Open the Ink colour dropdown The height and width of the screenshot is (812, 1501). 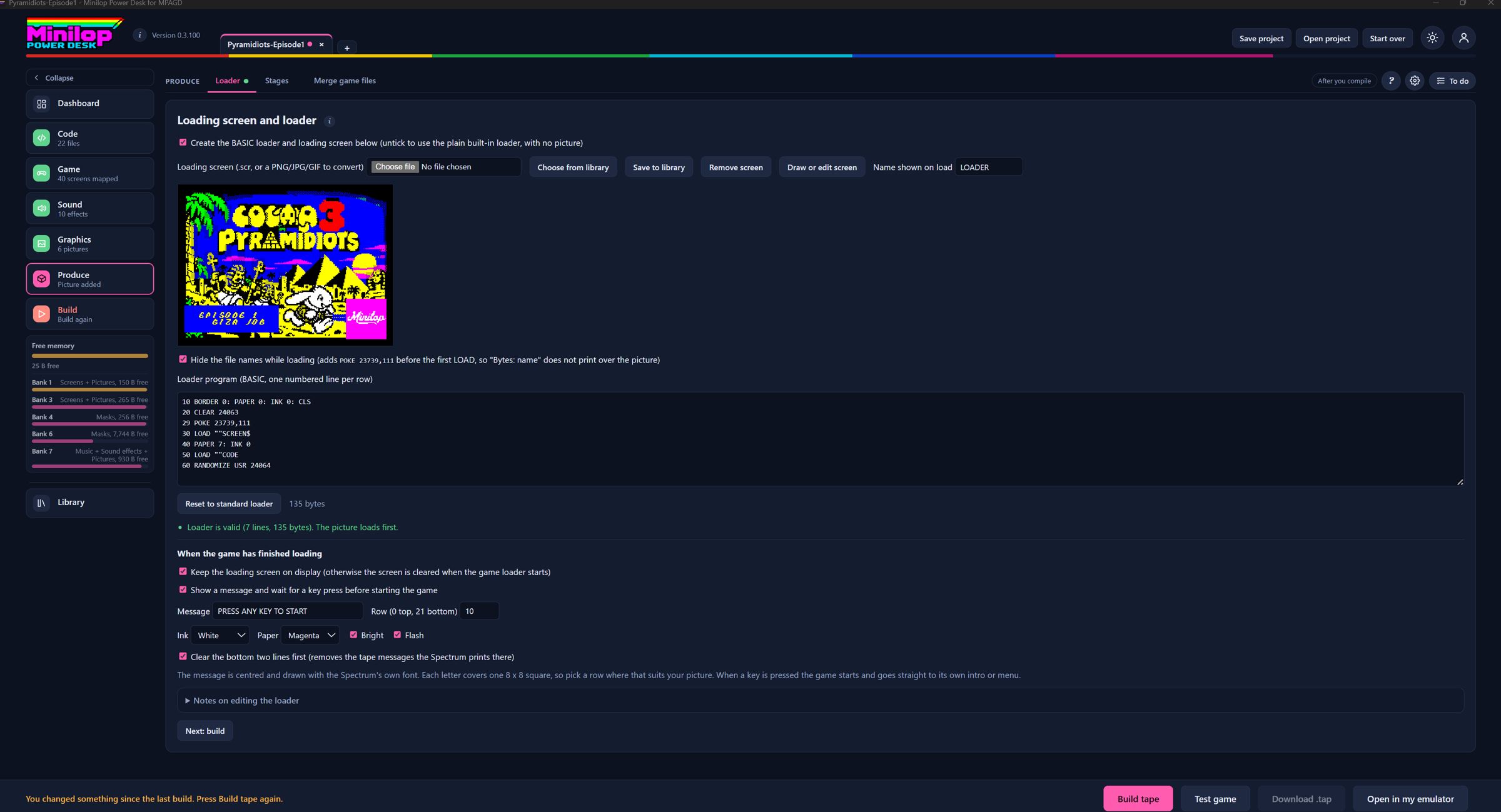220,635
